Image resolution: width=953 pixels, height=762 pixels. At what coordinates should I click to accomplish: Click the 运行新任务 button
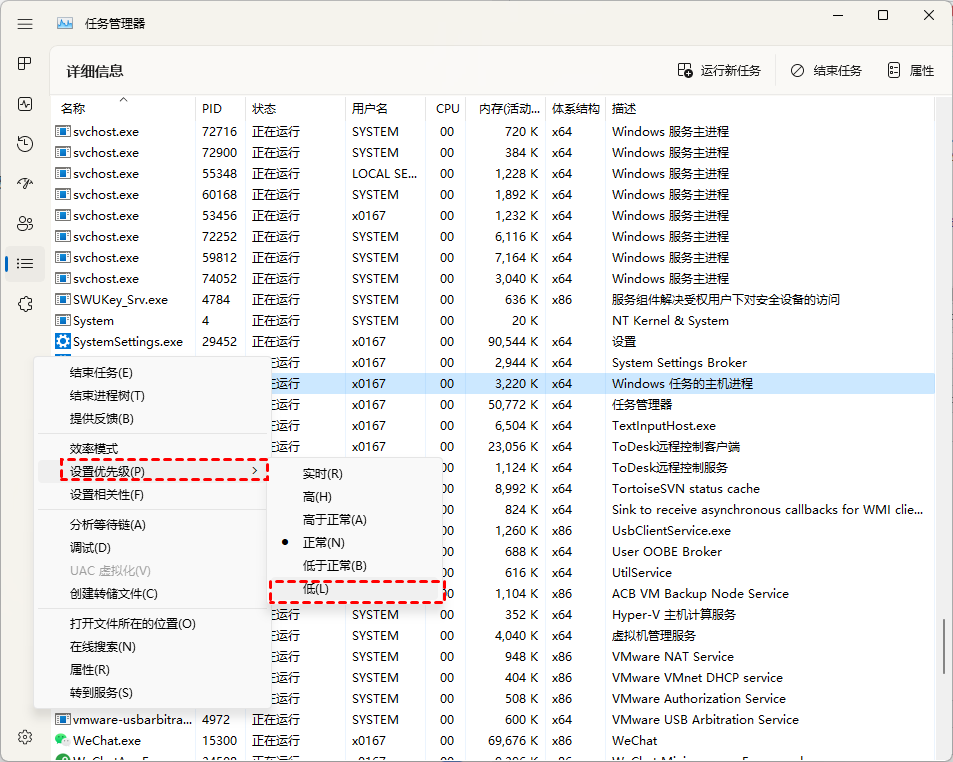tap(719, 71)
